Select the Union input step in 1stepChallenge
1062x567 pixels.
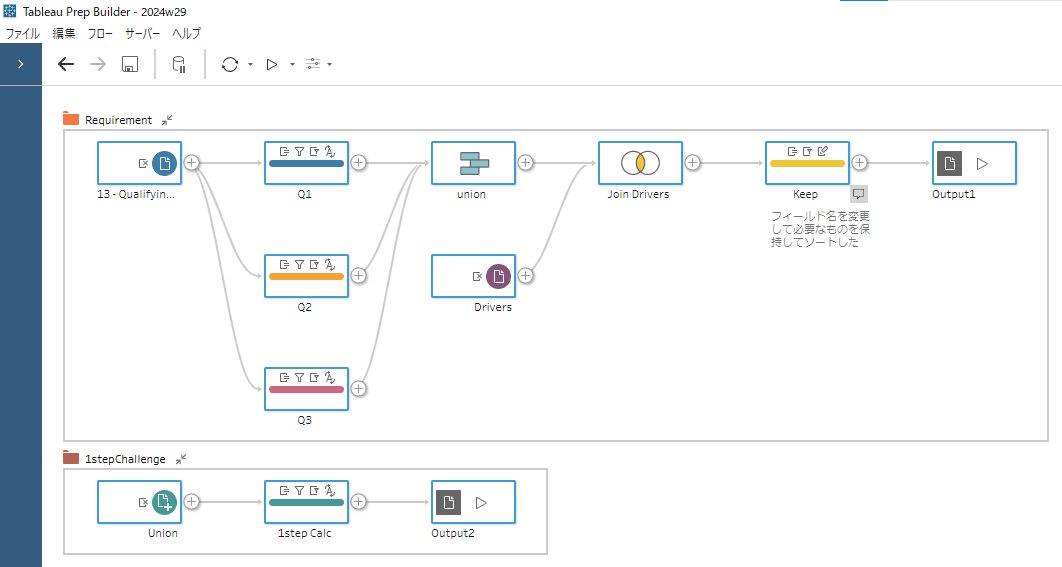[140, 502]
